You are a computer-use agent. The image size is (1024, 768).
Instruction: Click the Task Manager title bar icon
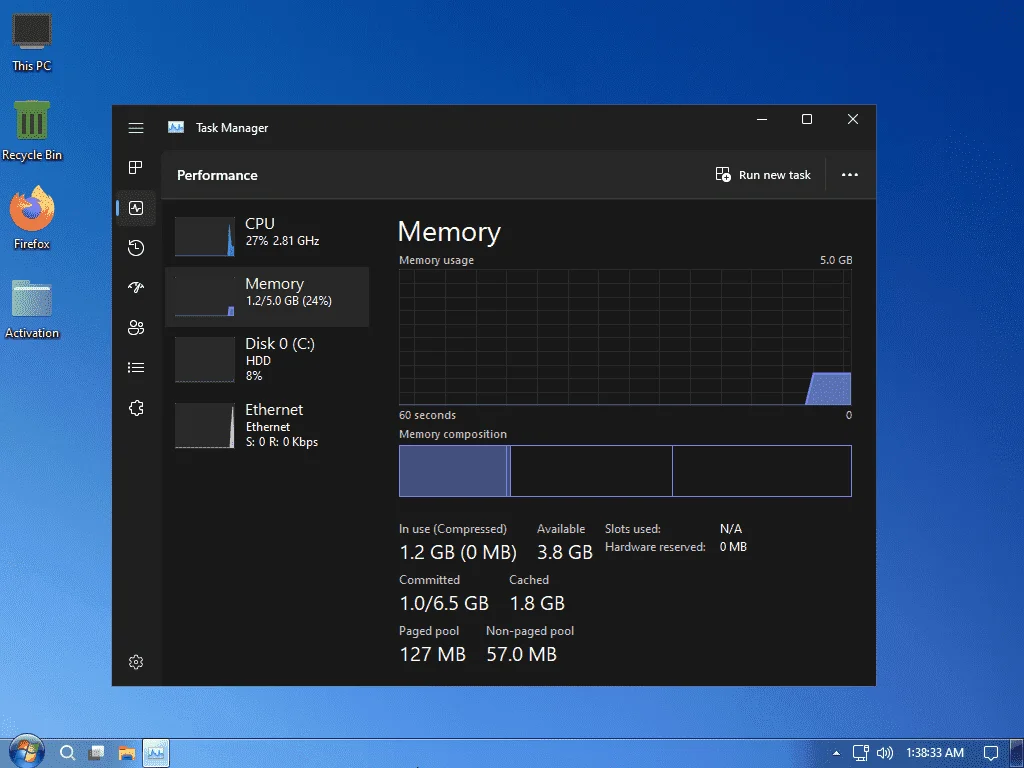(x=176, y=127)
